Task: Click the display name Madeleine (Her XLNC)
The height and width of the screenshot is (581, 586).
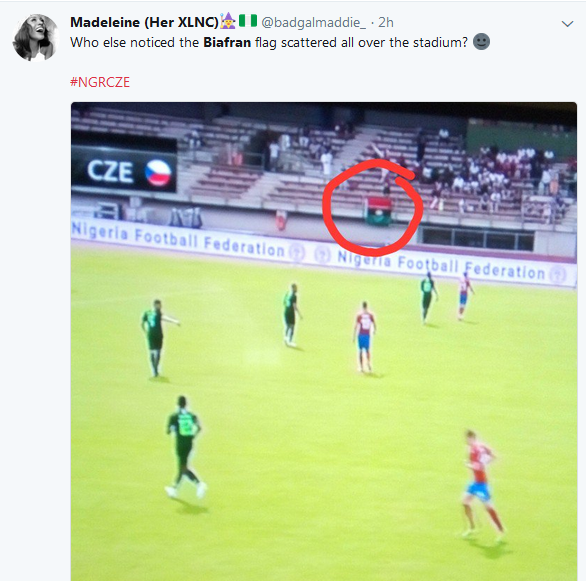Action: point(144,22)
